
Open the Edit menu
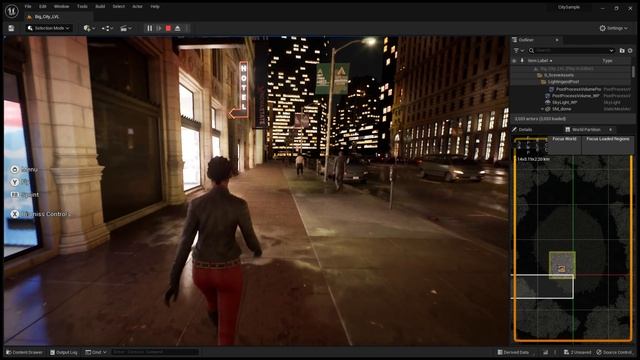point(42,7)
